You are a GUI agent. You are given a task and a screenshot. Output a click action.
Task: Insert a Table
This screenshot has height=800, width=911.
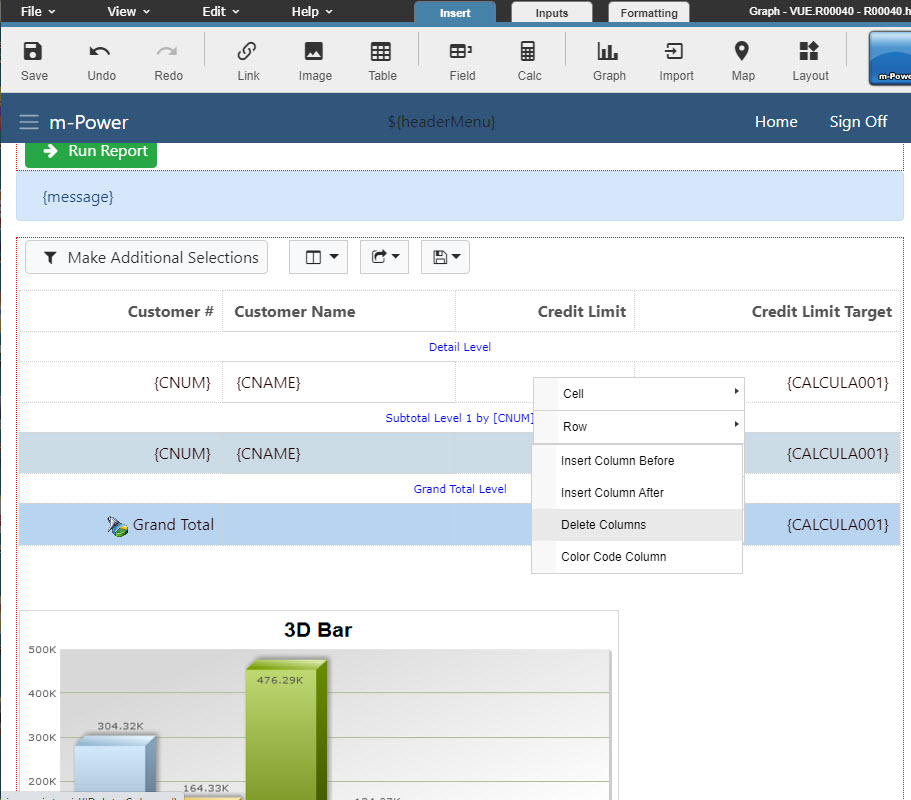pos(382,61)
